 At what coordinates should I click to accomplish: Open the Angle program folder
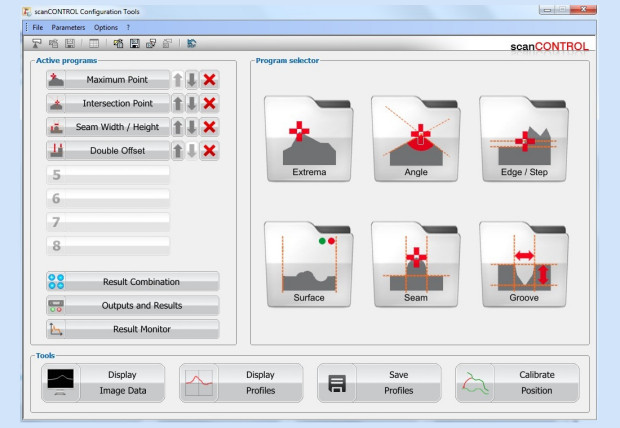pyautogui.click(x=416, y=138)
